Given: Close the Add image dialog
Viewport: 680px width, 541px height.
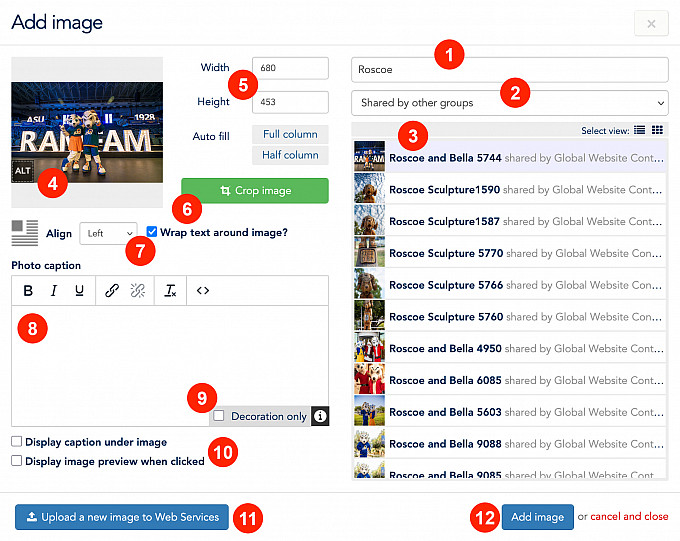Looking at the screenshot, I should pos(651,24).
